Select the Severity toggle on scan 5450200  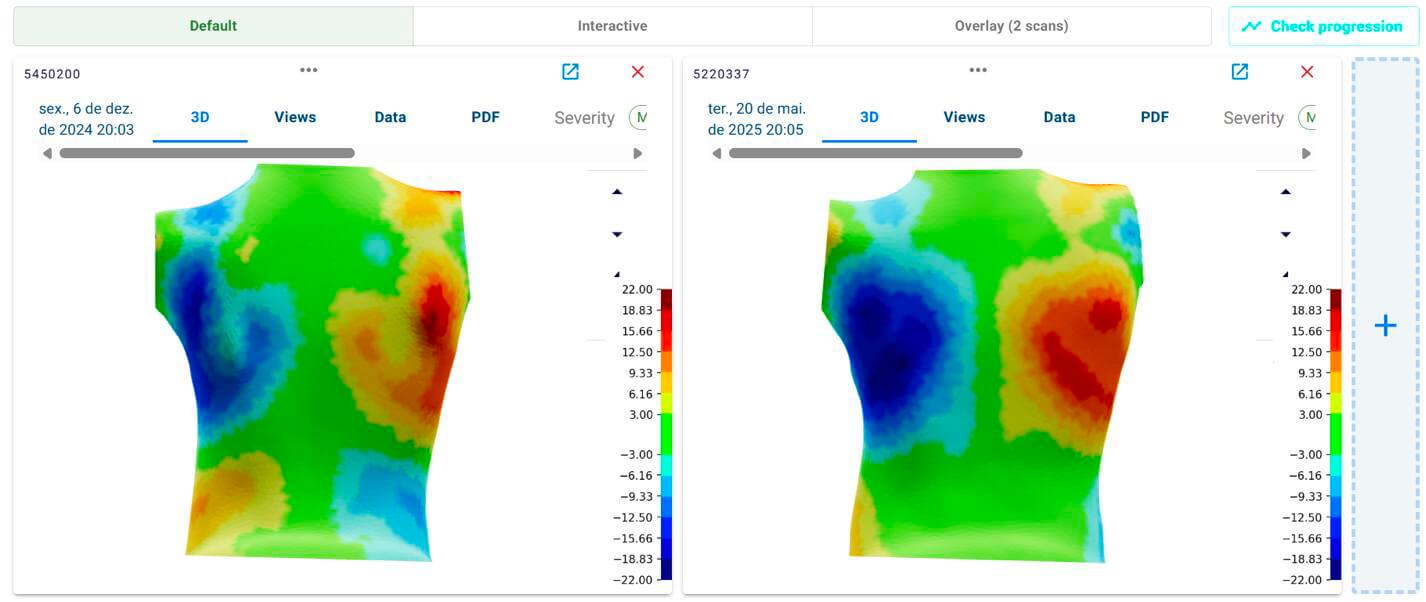[x=584, y=117]
